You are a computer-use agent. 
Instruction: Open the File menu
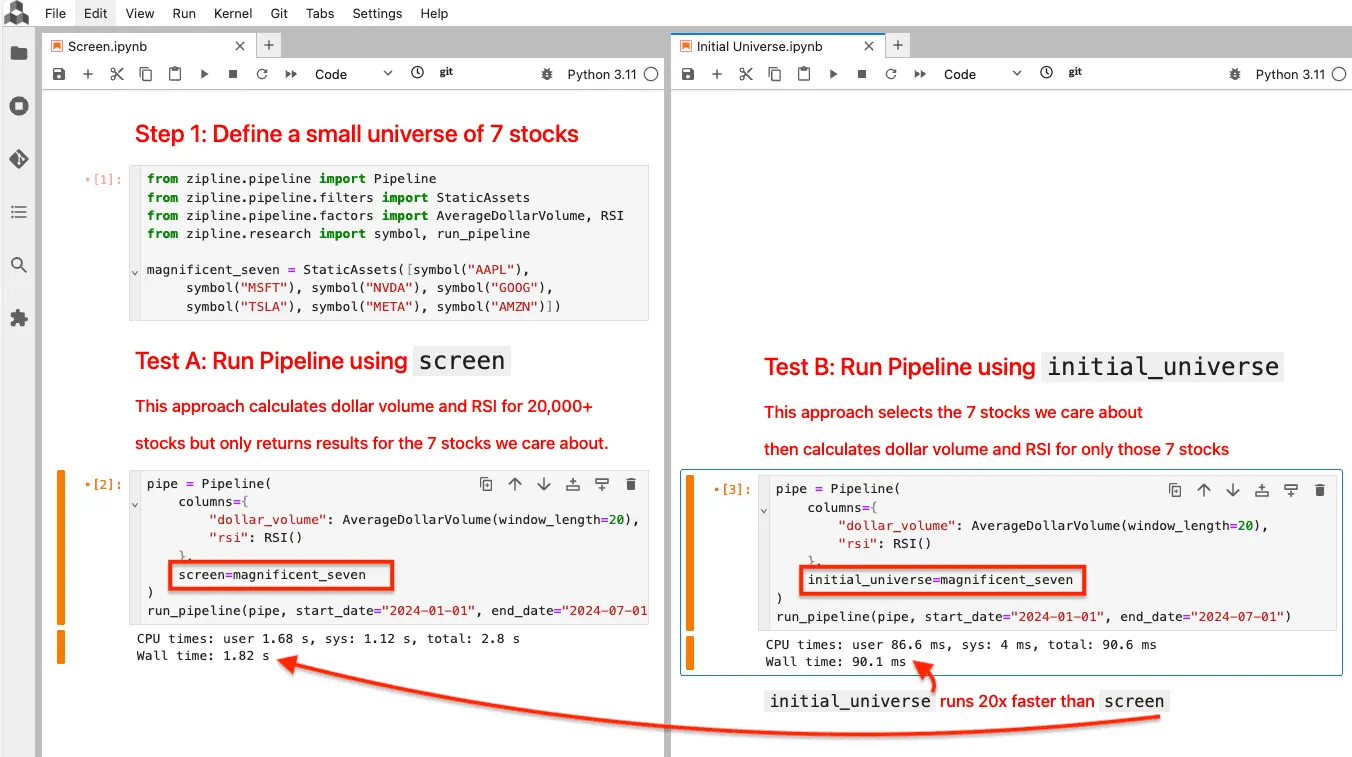click(x=55, y=14)
